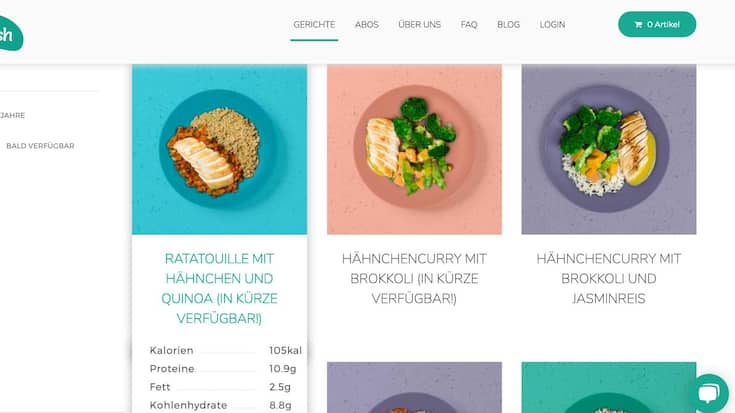Open the Hähnchencurry with Jasminreis purple image
735x413 pixels.
609,149
